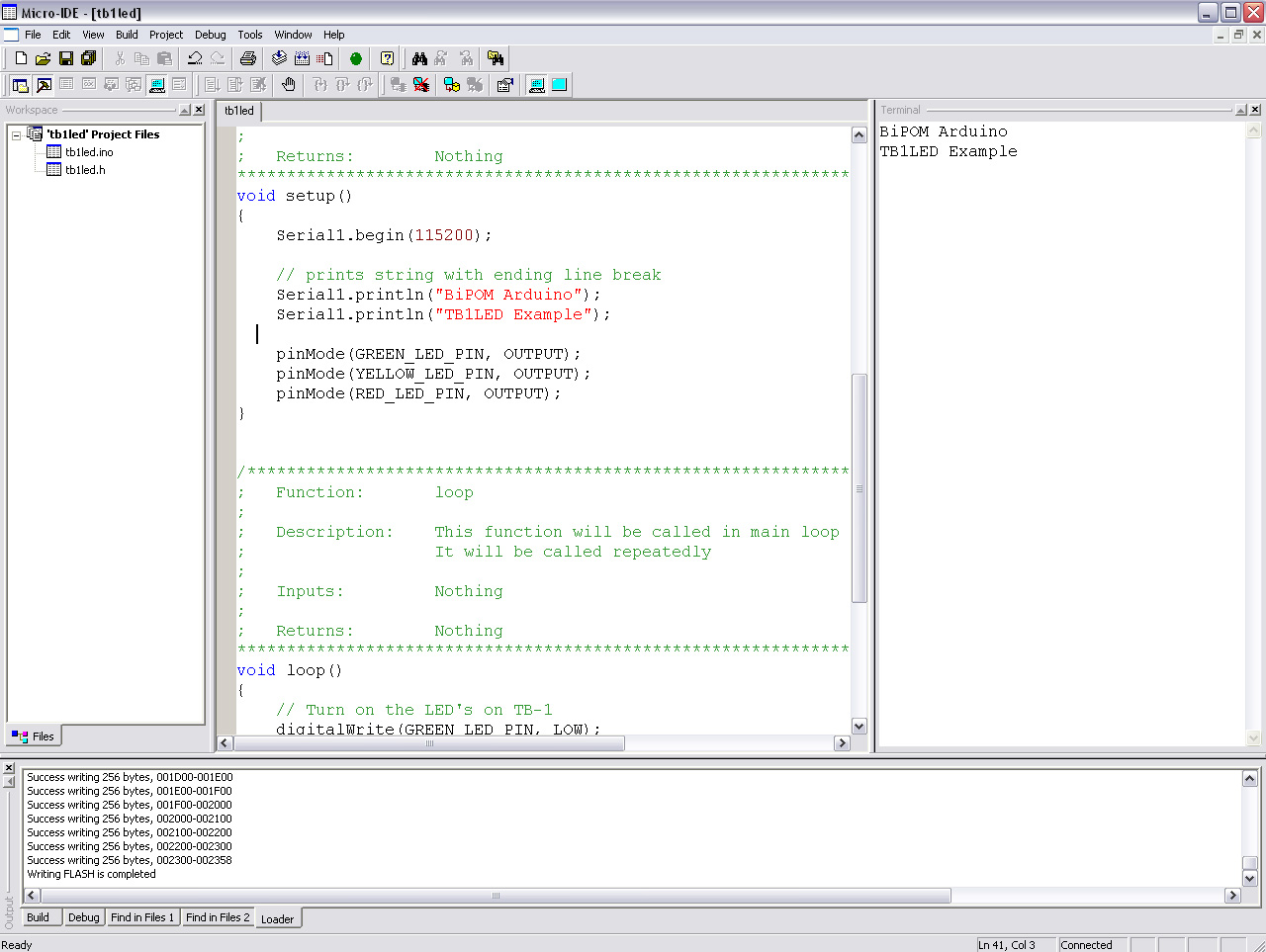Open tb1led.h in the workspace tree
Screen dimensions: 1266x952
tap(85, 170)
